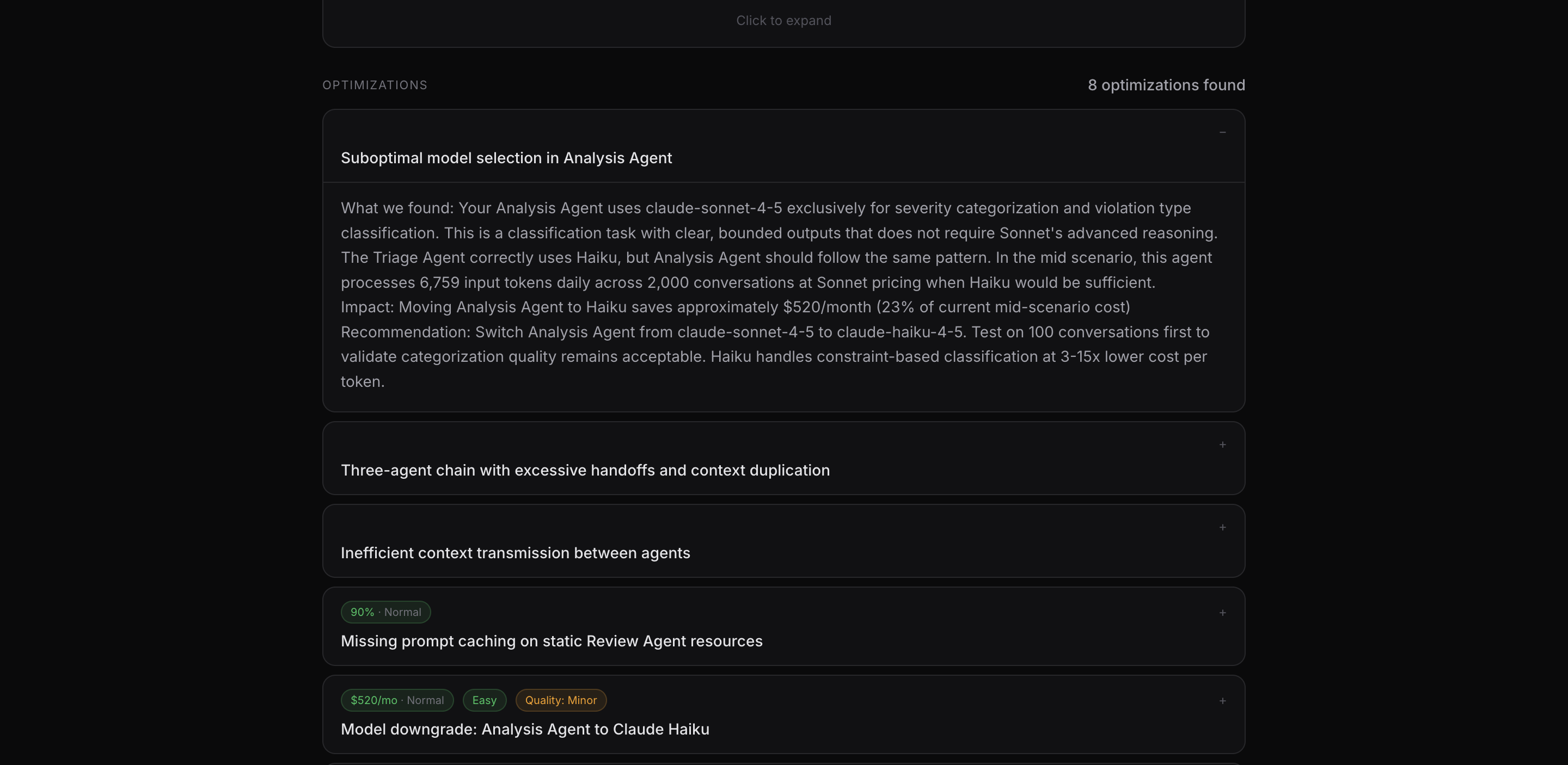
Task: Click the plus icon beside Inefficient context transmission
Action: pos(1223,527)
